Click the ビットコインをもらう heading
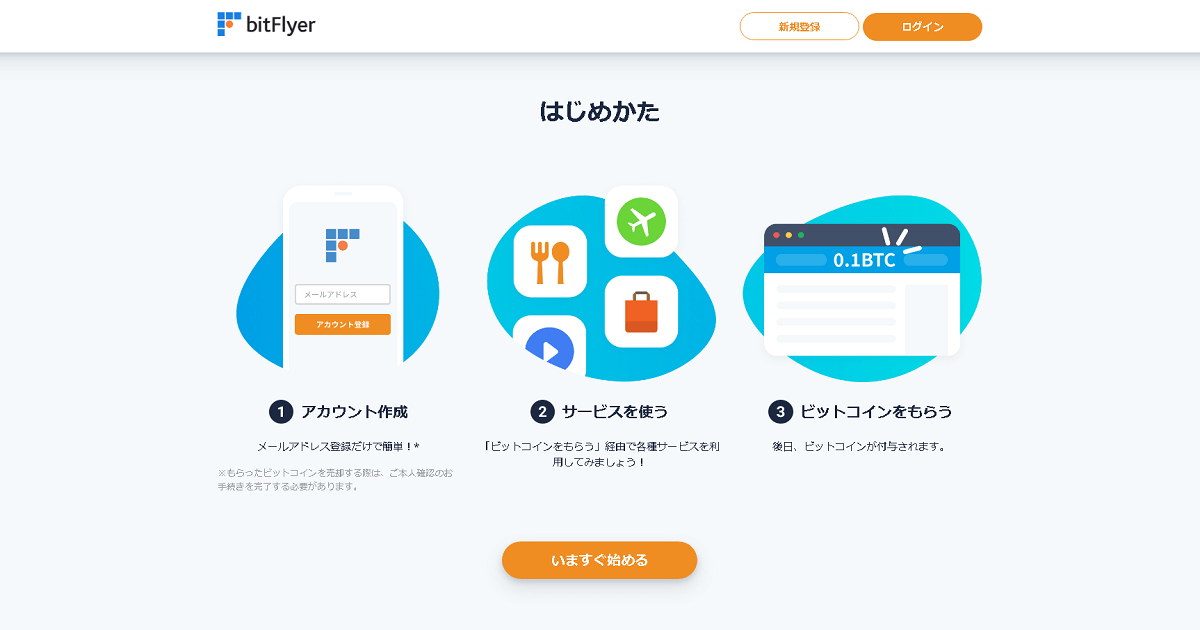Viewport: 1200px width, 630px height. tap(877, 412)
